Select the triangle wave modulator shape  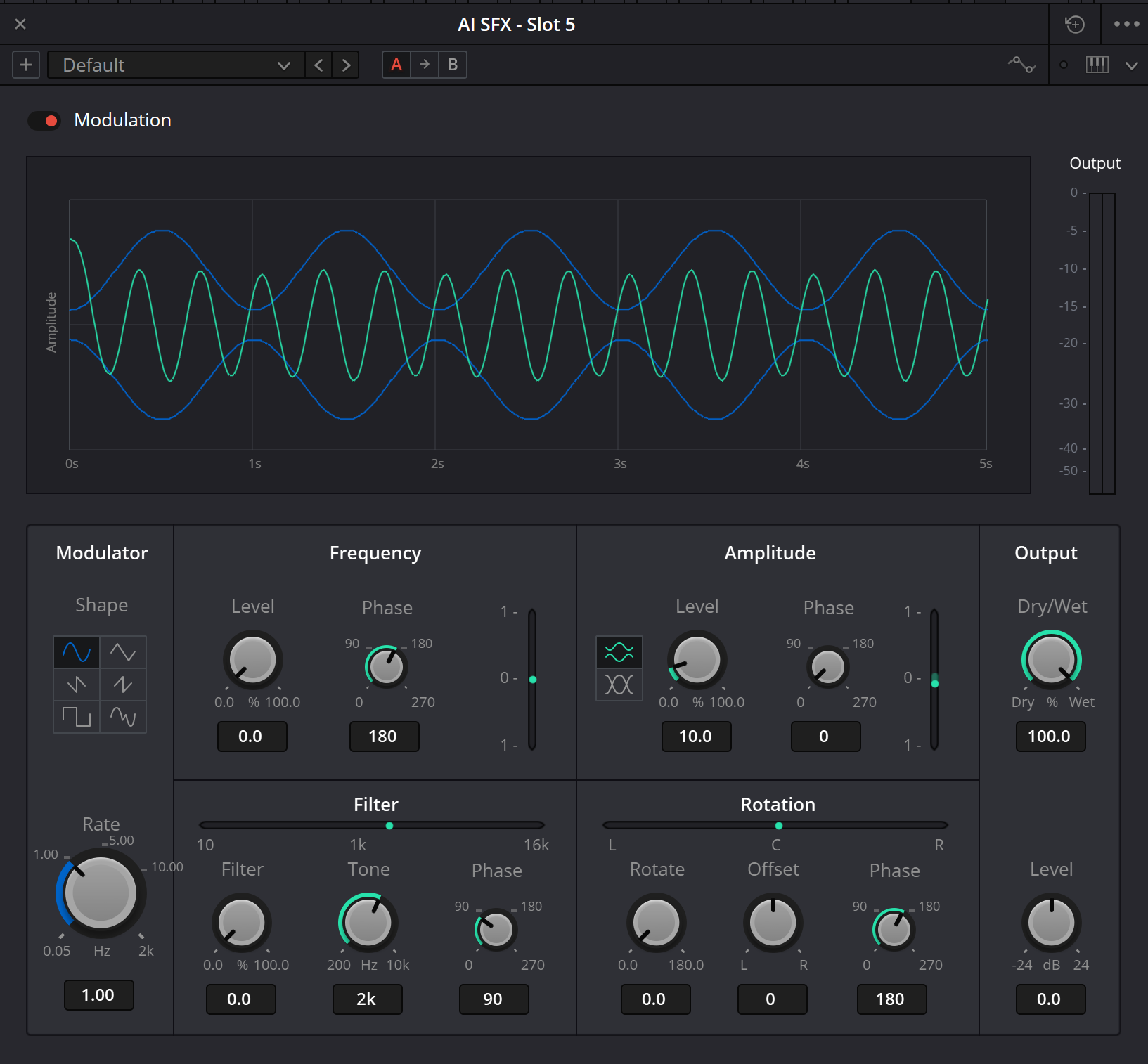(x=123, y=652)
